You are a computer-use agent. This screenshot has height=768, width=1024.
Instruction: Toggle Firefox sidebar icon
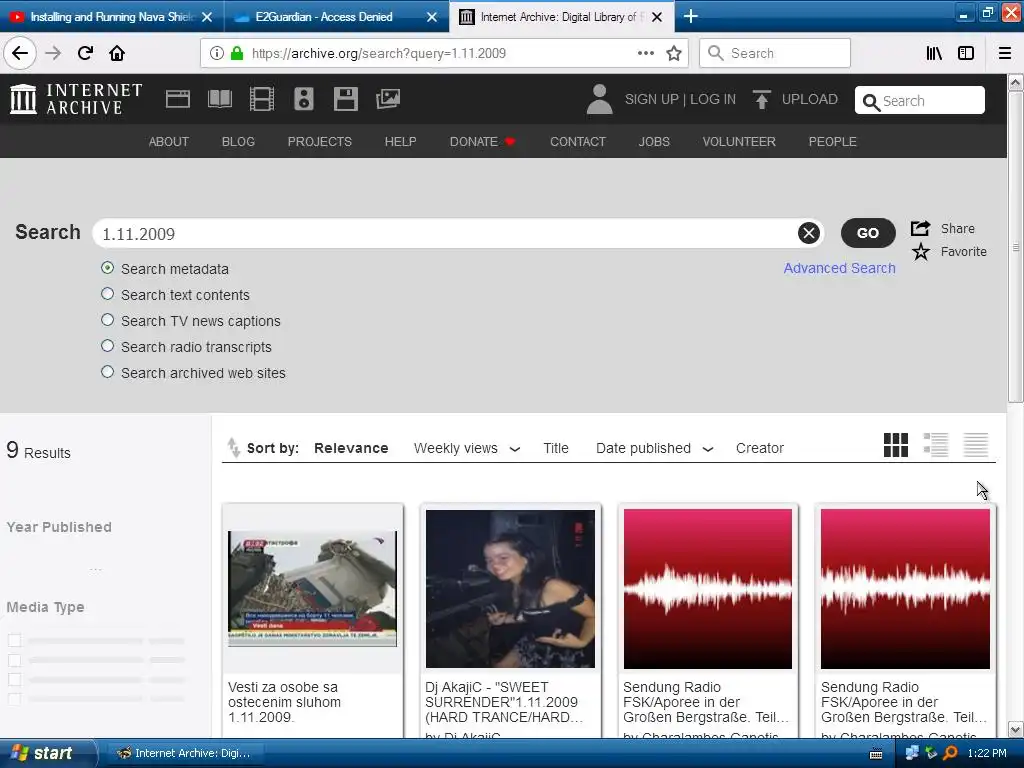click(966, 54)
